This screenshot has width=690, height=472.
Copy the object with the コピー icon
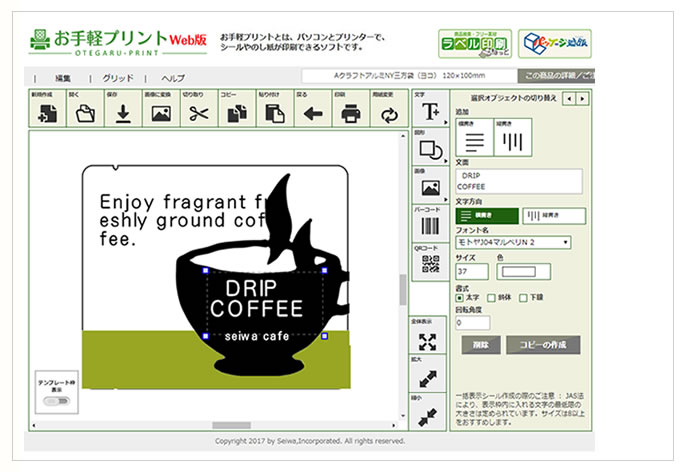pos(237,109)
